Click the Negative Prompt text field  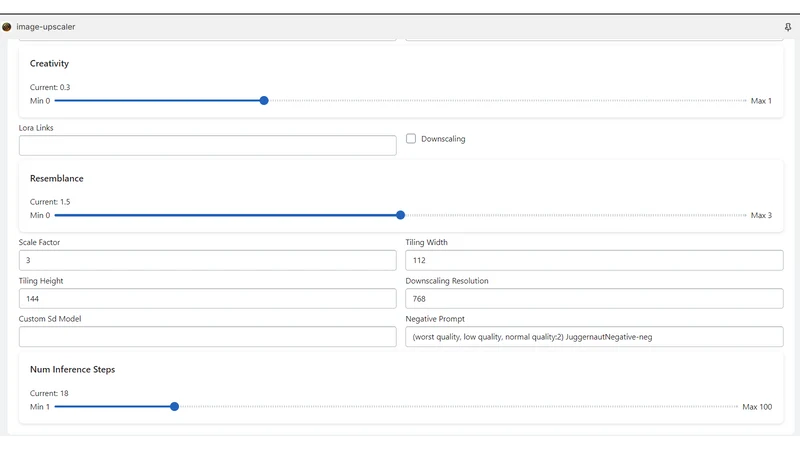[x=594, y=337]
